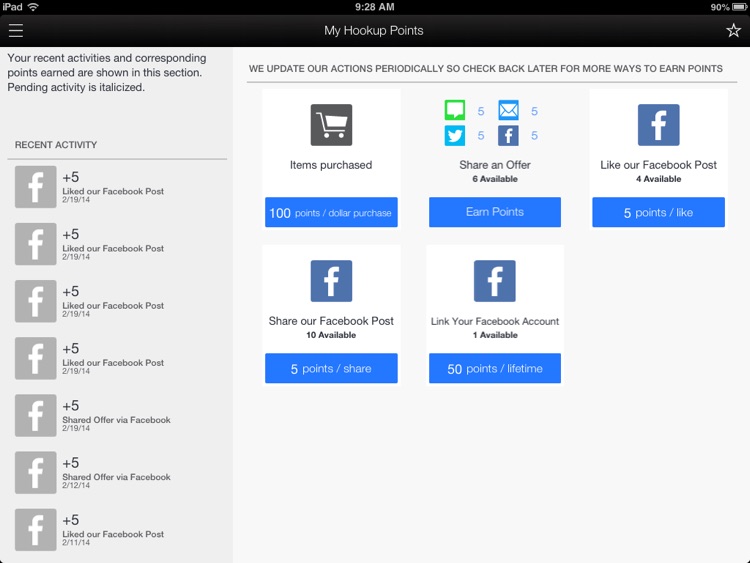The image size is (750, 563).
Task: Open Liked our Facebook Post 2/11/14 entry
Action: 112,530
